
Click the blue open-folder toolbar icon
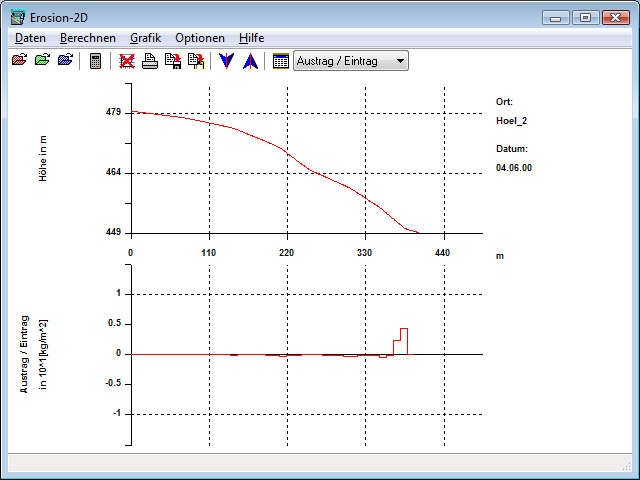tap(65, 61)
